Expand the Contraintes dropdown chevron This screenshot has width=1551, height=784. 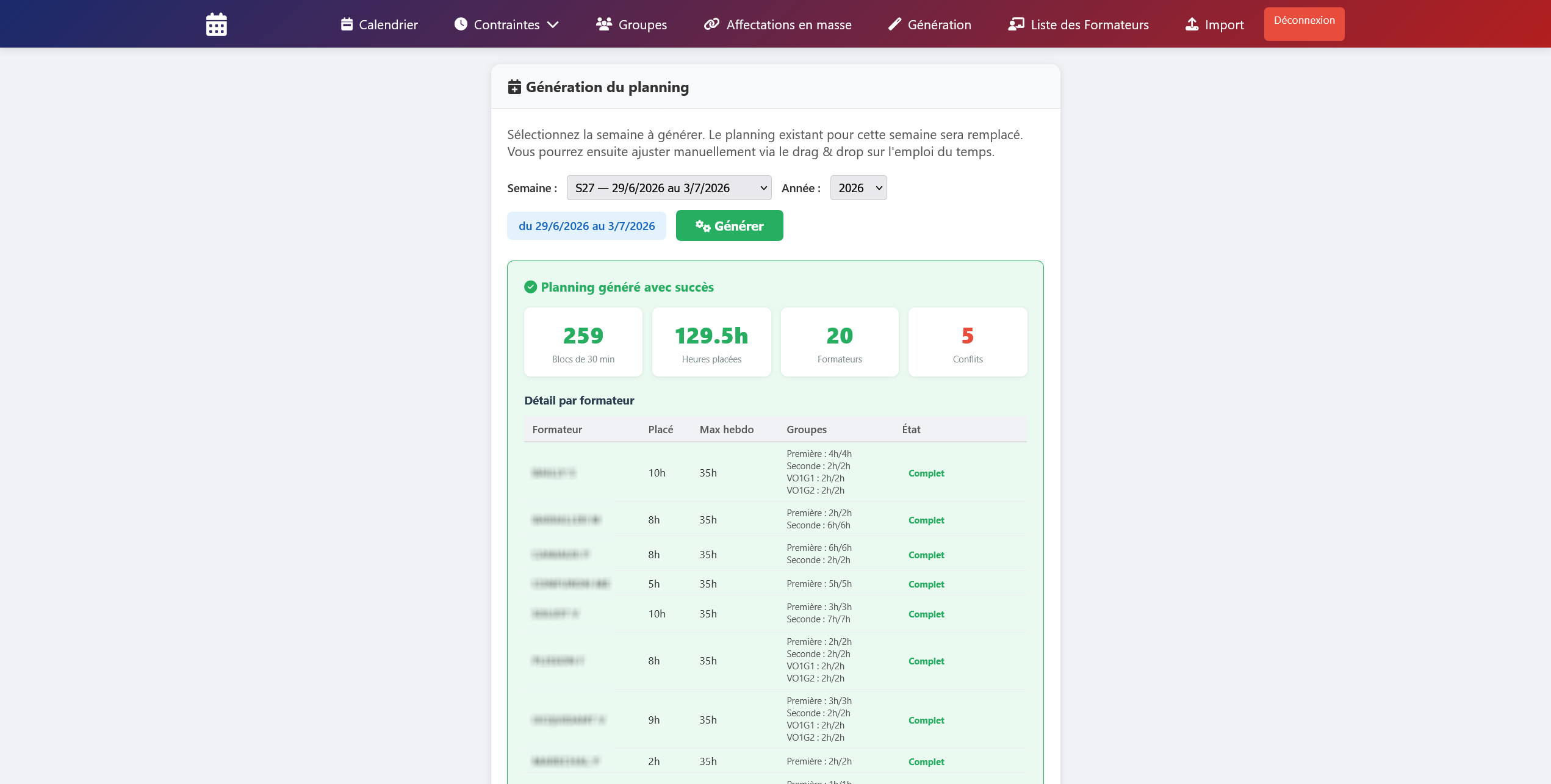click(x=553, y=25)
